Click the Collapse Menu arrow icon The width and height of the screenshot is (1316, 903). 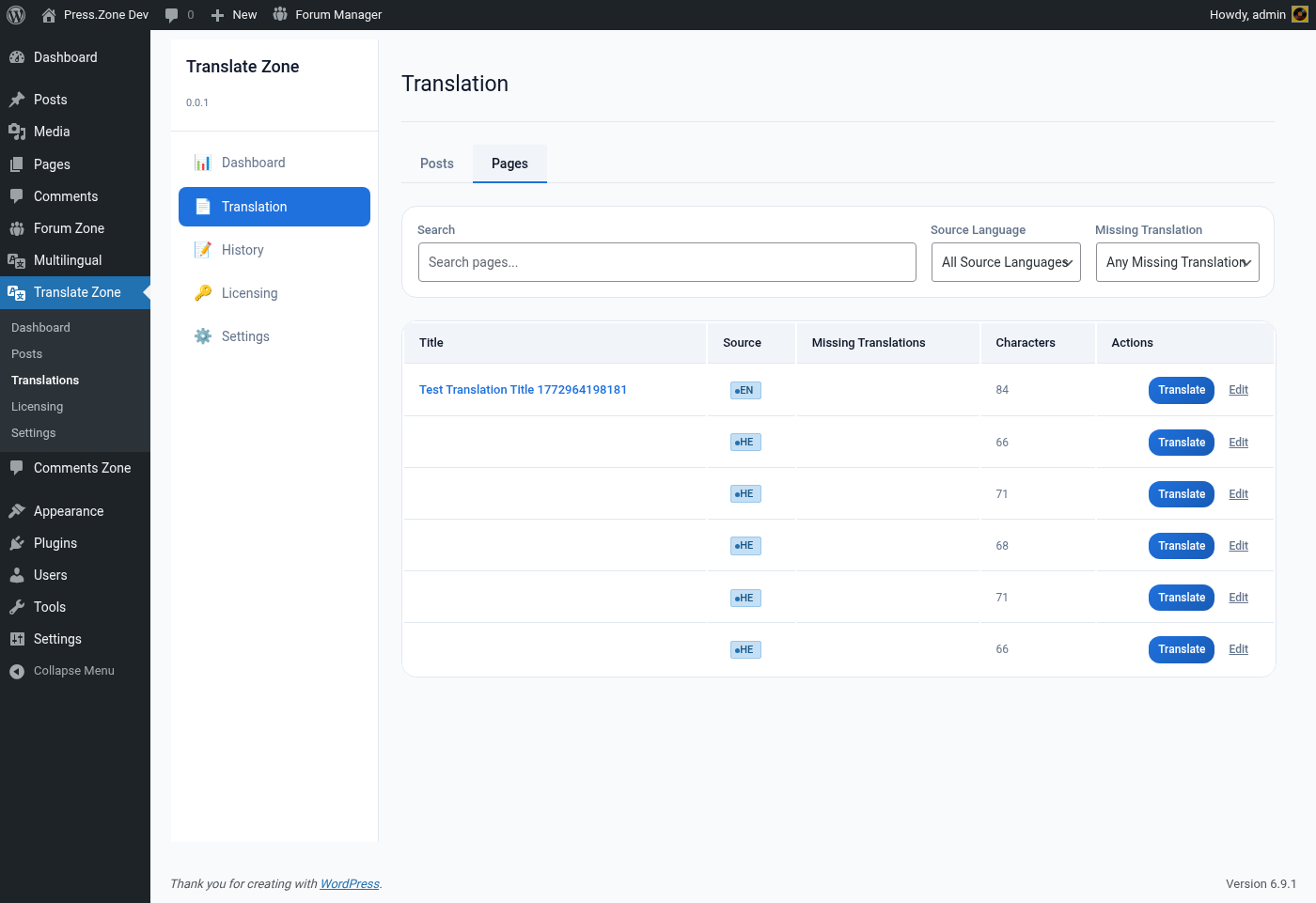pyautogui.click(x=17, y=671)
